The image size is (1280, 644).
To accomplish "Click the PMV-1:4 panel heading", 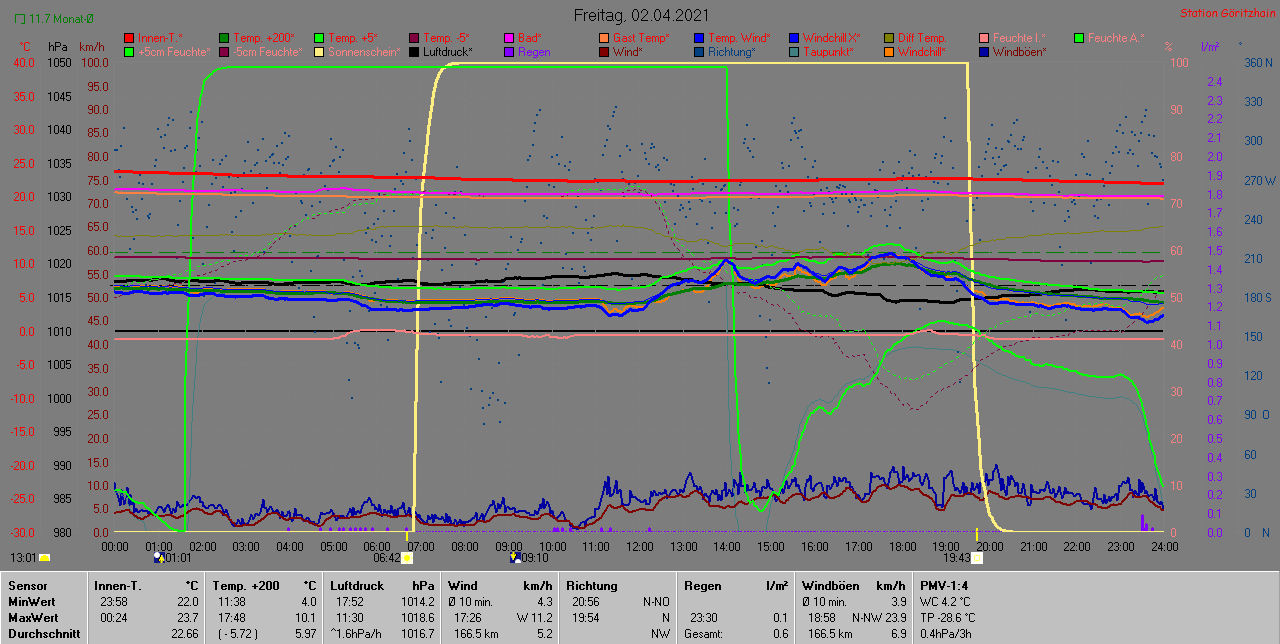I will [943, 585].
